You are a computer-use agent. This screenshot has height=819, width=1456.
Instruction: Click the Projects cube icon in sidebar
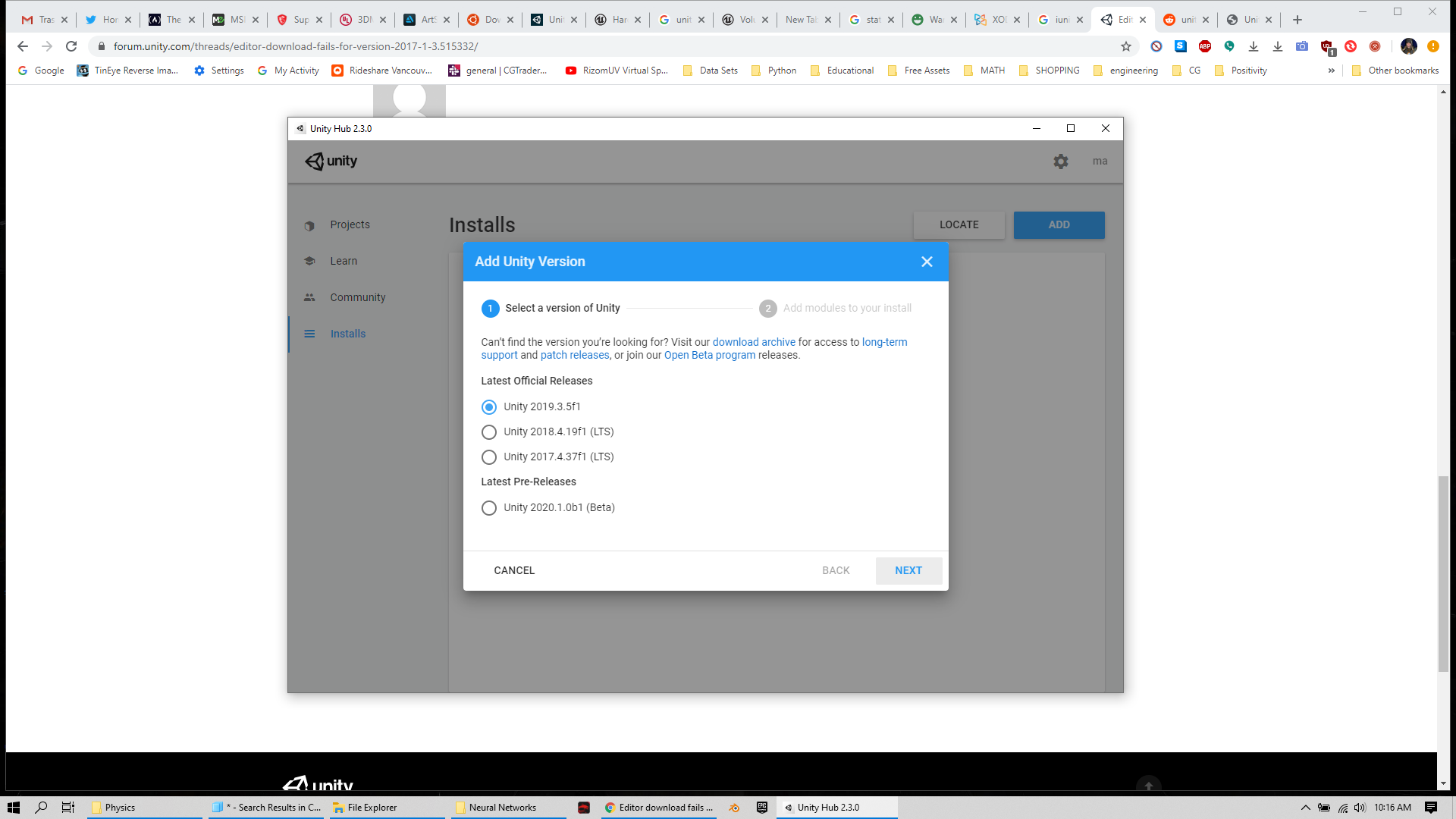pyautogui.click(x=309, y=225)
